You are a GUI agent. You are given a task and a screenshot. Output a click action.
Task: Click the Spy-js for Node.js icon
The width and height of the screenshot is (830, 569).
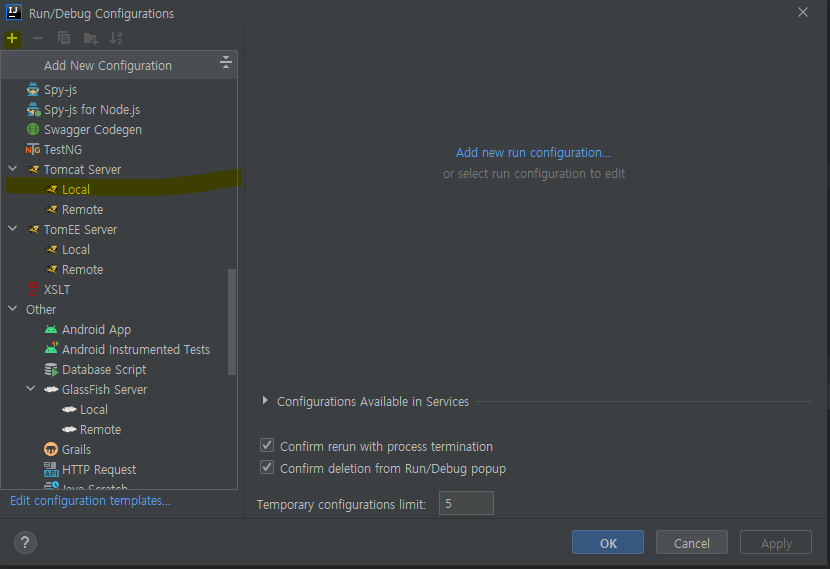(33, 110)
